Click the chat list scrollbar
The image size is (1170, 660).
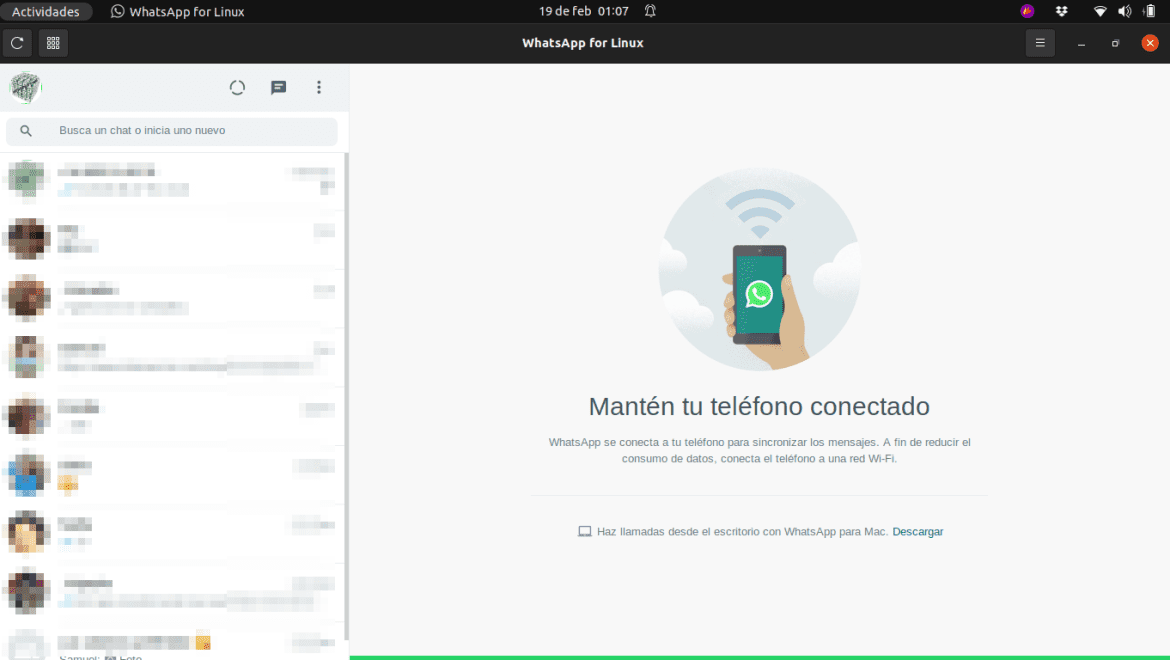(x=345, y=395)
